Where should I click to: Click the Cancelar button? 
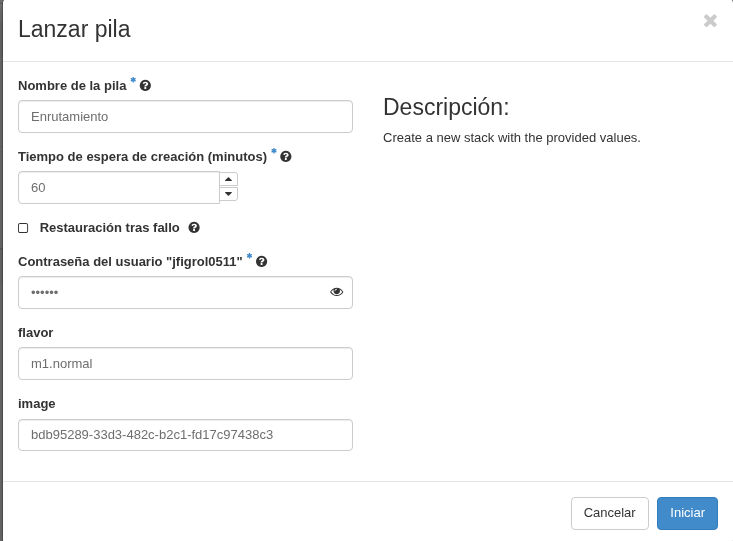tap(610, 513)
